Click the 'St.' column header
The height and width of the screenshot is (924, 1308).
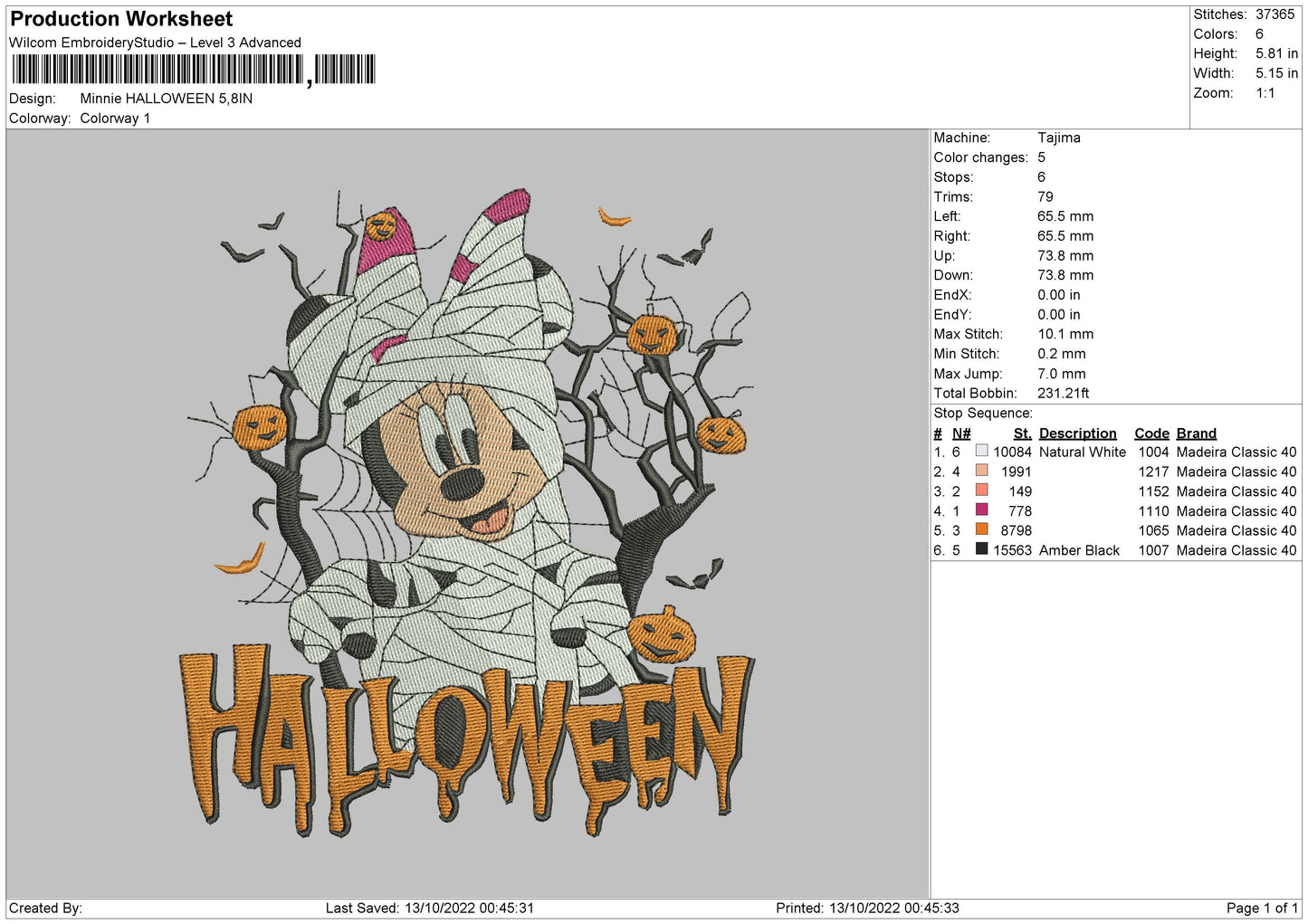[x=1023, y=433]
